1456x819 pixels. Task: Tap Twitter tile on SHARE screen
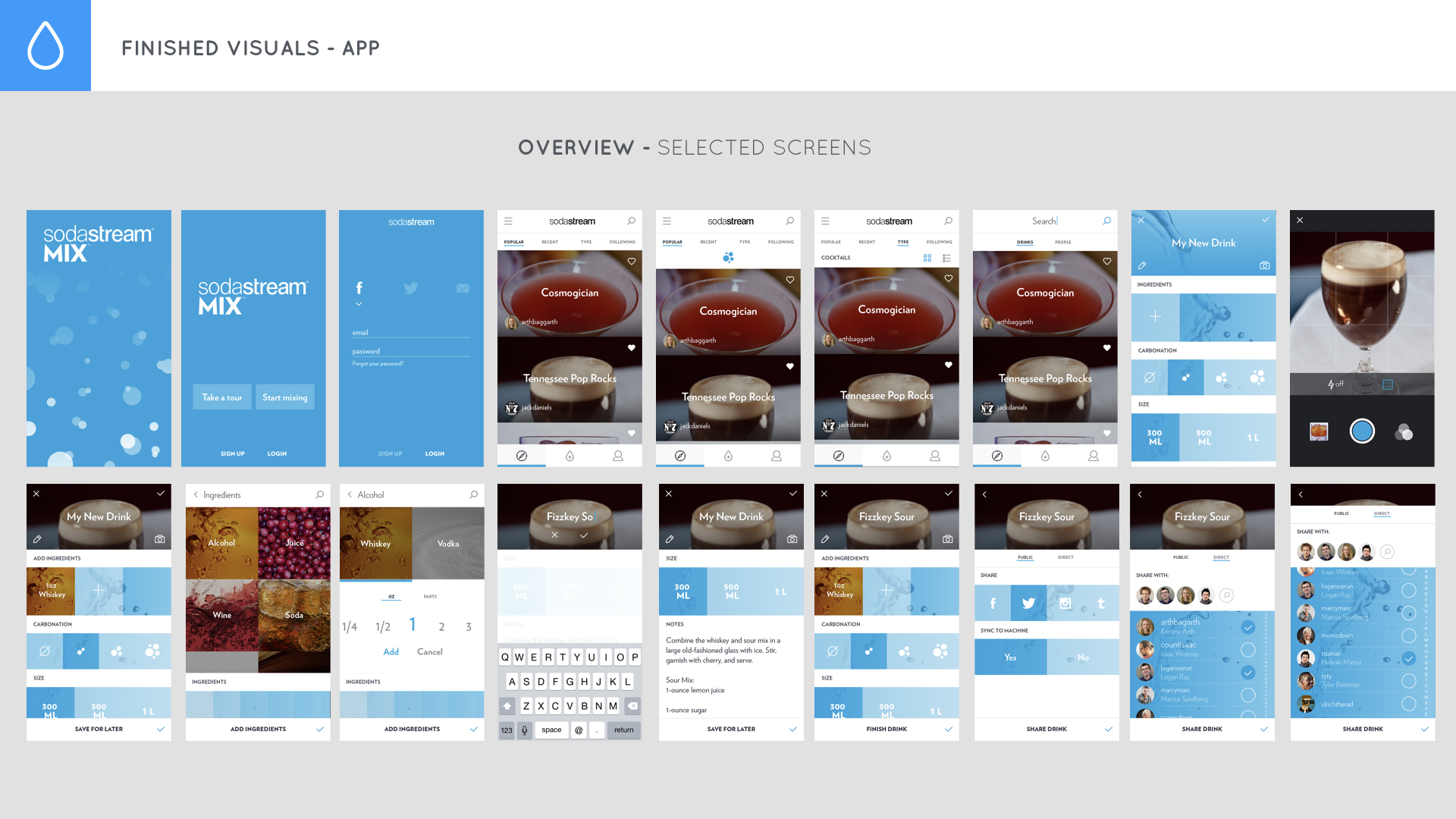(1029, 603)
